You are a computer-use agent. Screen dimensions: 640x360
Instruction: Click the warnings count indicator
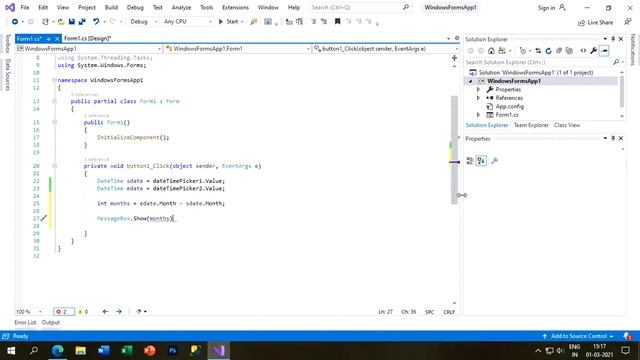point(83,312)
